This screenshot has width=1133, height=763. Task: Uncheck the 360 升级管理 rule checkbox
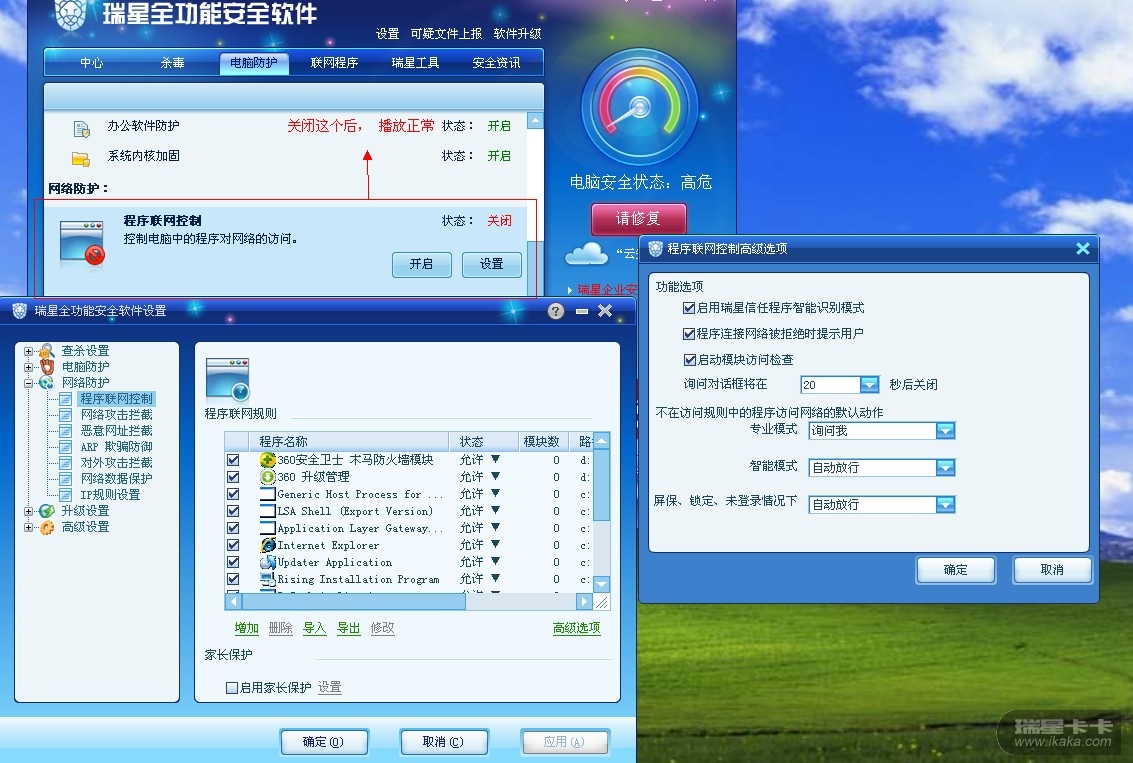(233, 477)
